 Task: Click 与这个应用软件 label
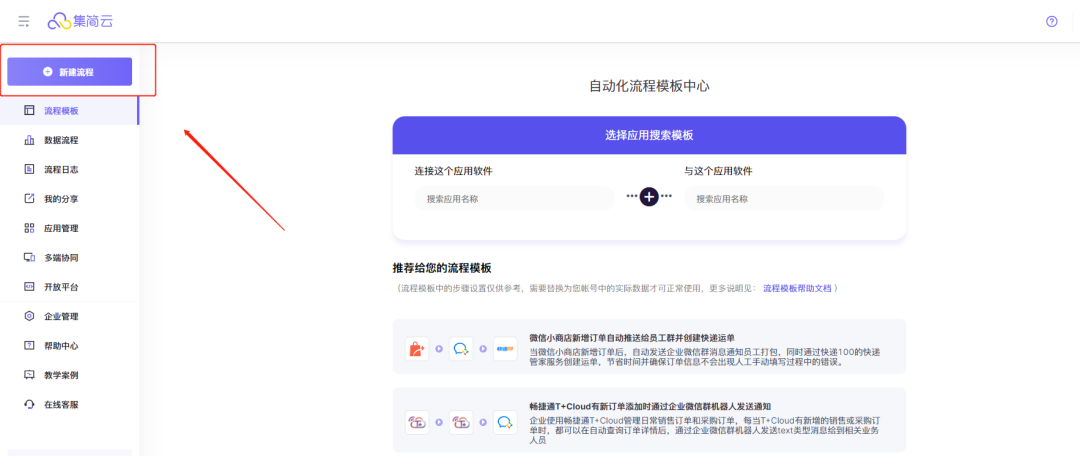tap(718, 171)
